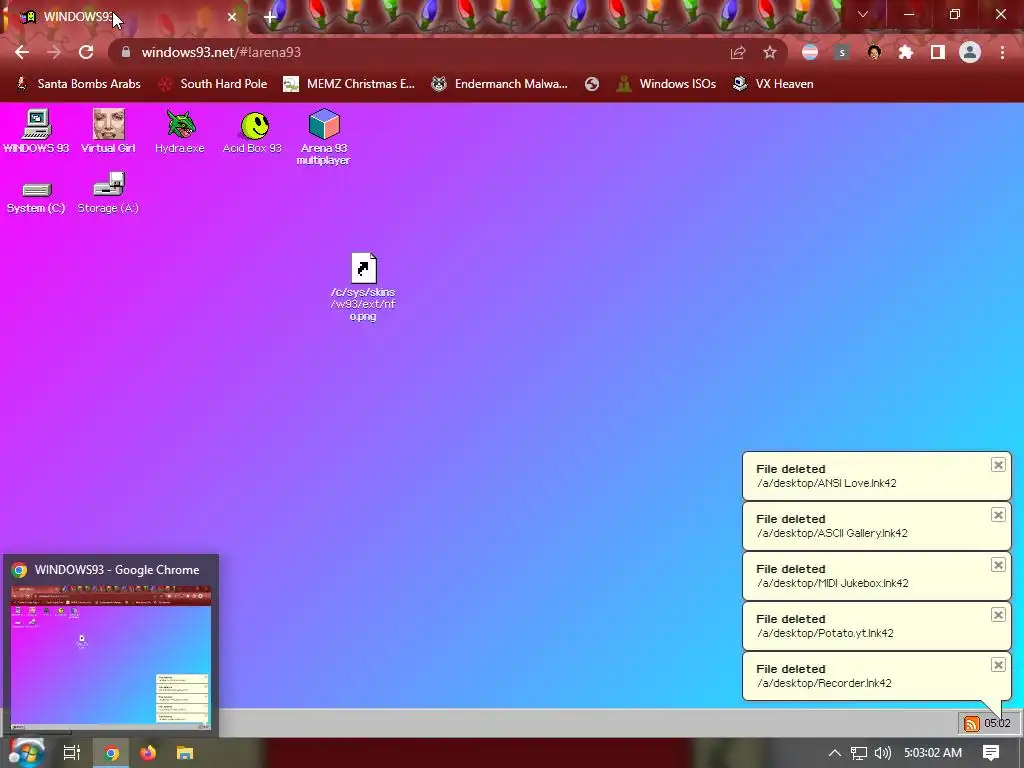Image resolution: width=1024 pixels, height=768 pixels.
Task: Click the Chrome taskbar icon
Action: [111, 753]
